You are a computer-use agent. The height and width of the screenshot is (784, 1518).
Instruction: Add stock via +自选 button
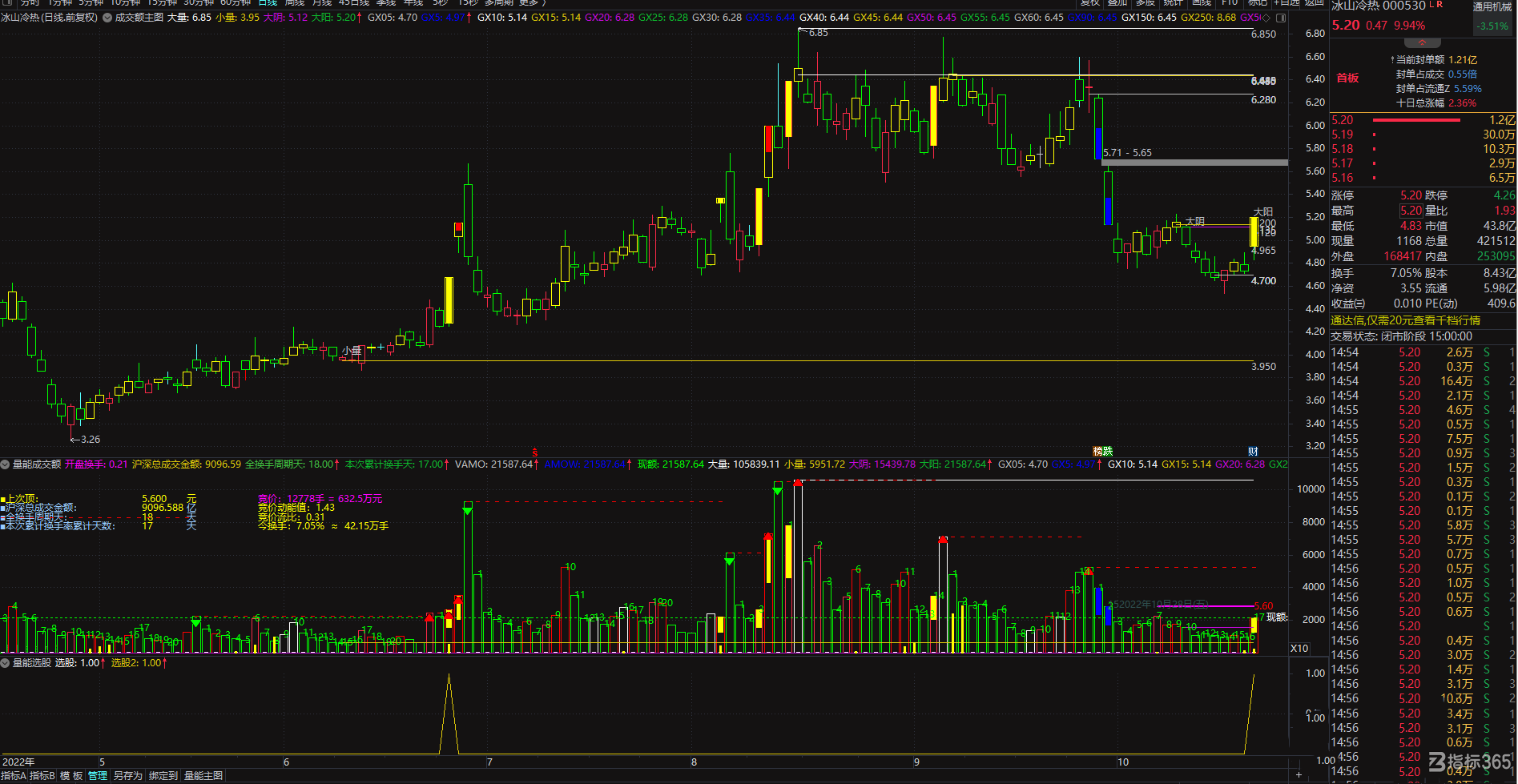click(x=1286, y=3)
